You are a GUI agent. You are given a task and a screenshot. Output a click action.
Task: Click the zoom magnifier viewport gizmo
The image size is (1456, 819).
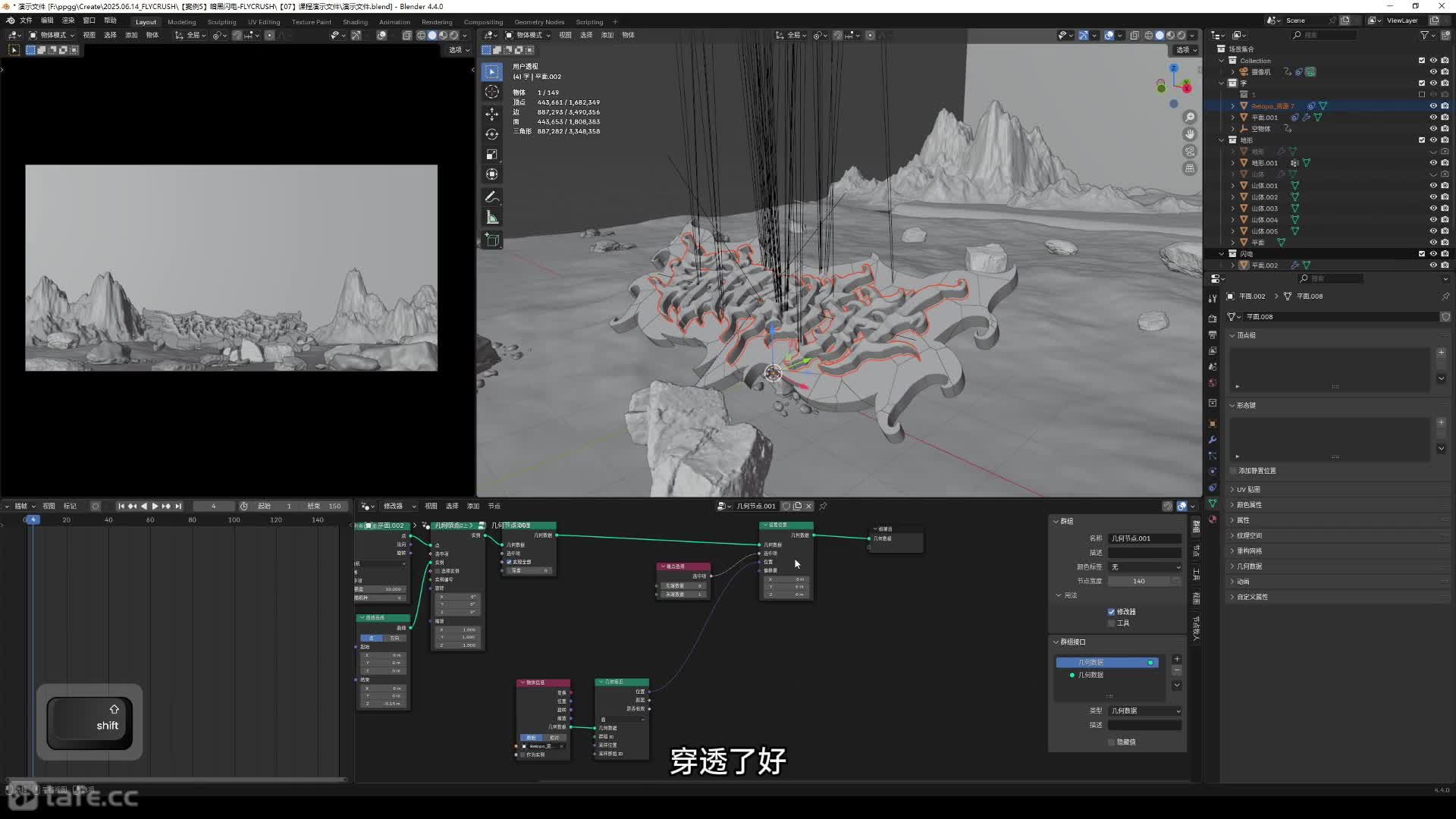pyautogui.click(x=1190, y=117)
